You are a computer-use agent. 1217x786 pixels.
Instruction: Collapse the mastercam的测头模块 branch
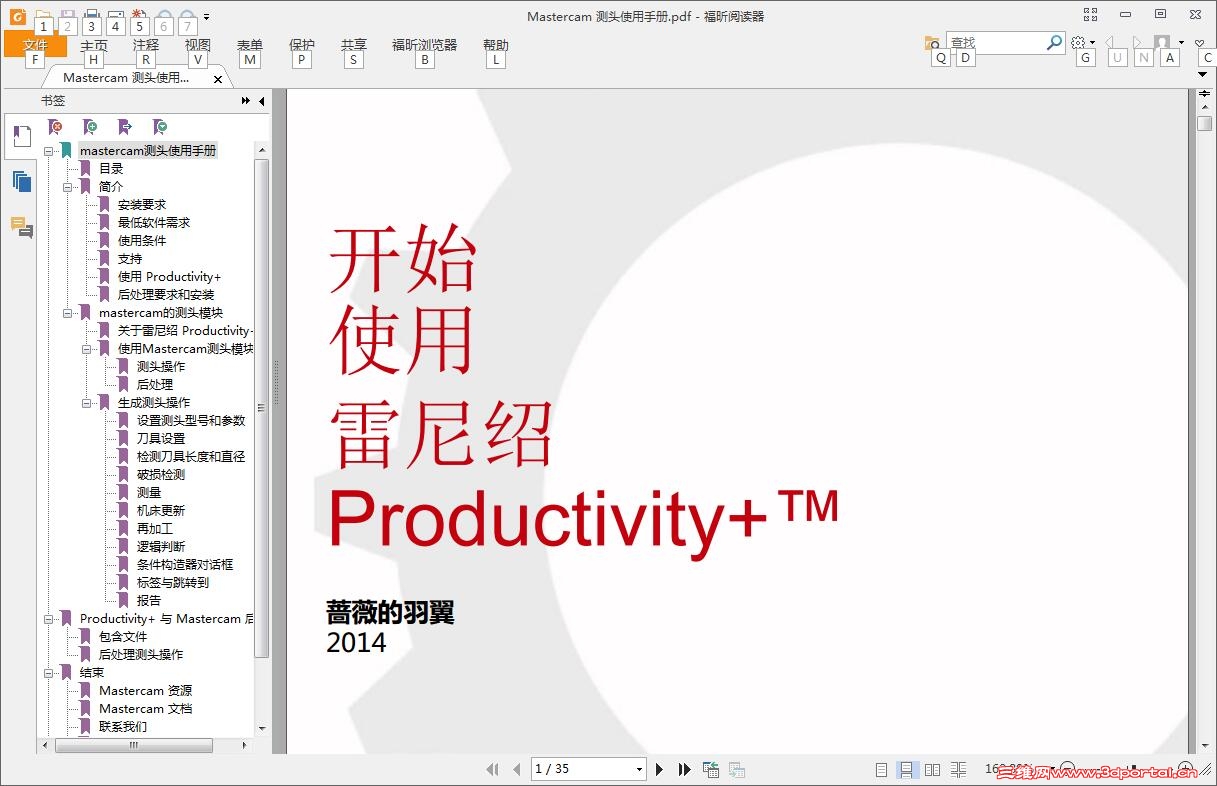68,313
